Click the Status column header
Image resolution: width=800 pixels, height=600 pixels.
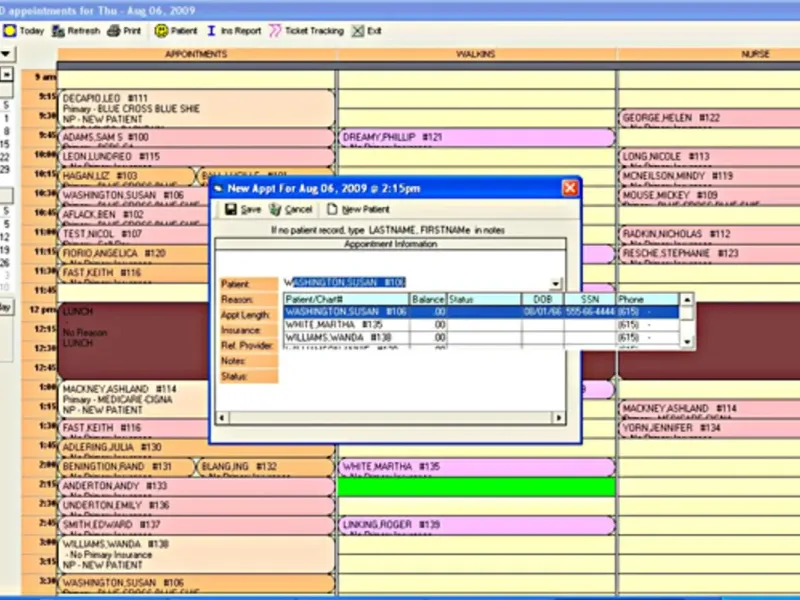[484, 299]
